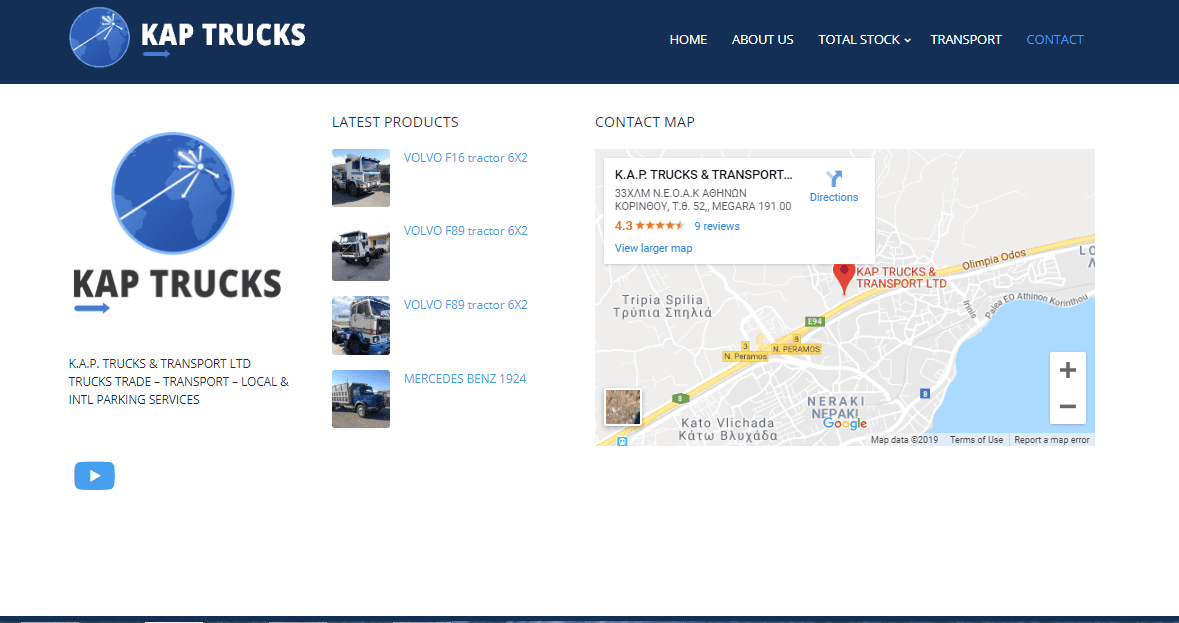Screen dimensions: 1179x623
Task: Click the Map data ©2019 text
Action: point(905,440)
